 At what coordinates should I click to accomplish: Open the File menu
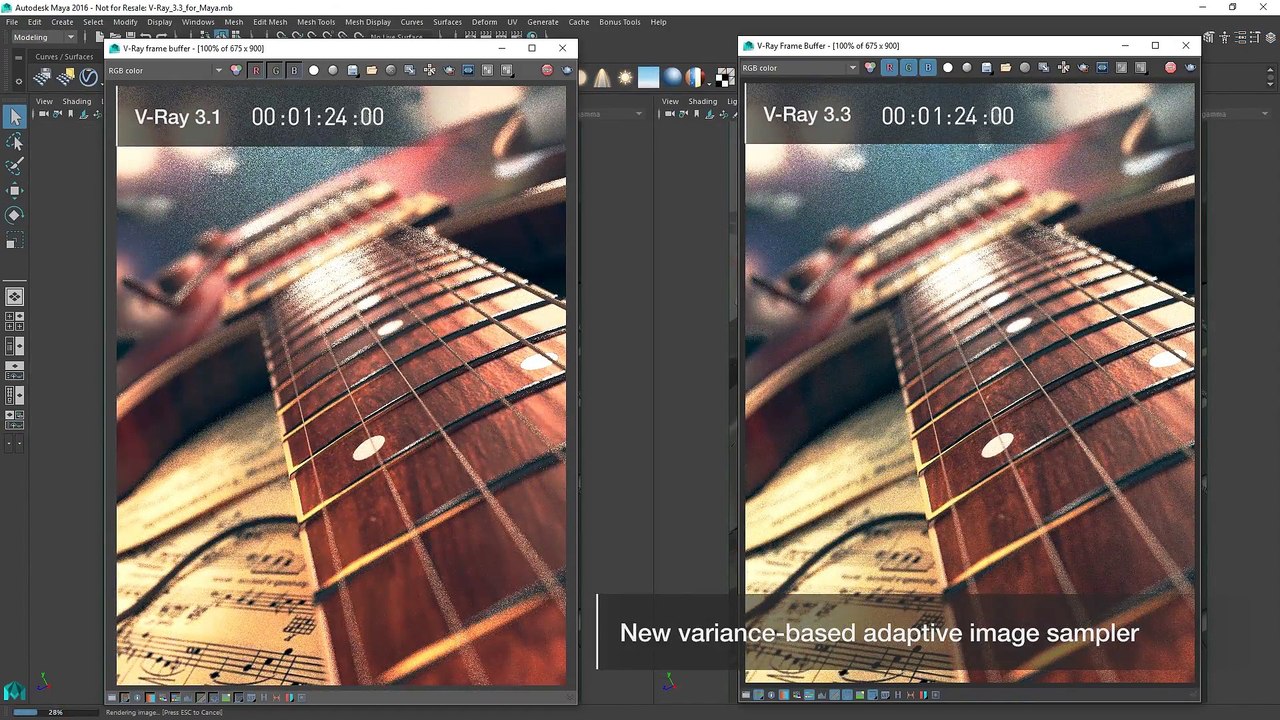point(12,22)
